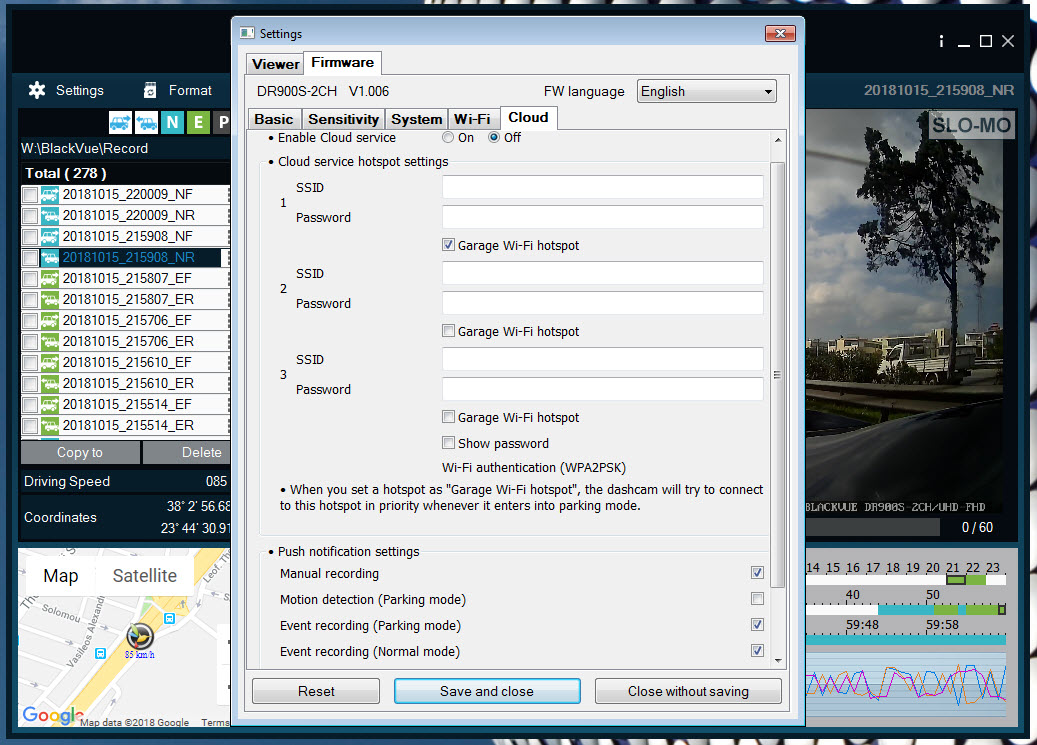Close the Settings dialog with the red X

coord(780,34)
